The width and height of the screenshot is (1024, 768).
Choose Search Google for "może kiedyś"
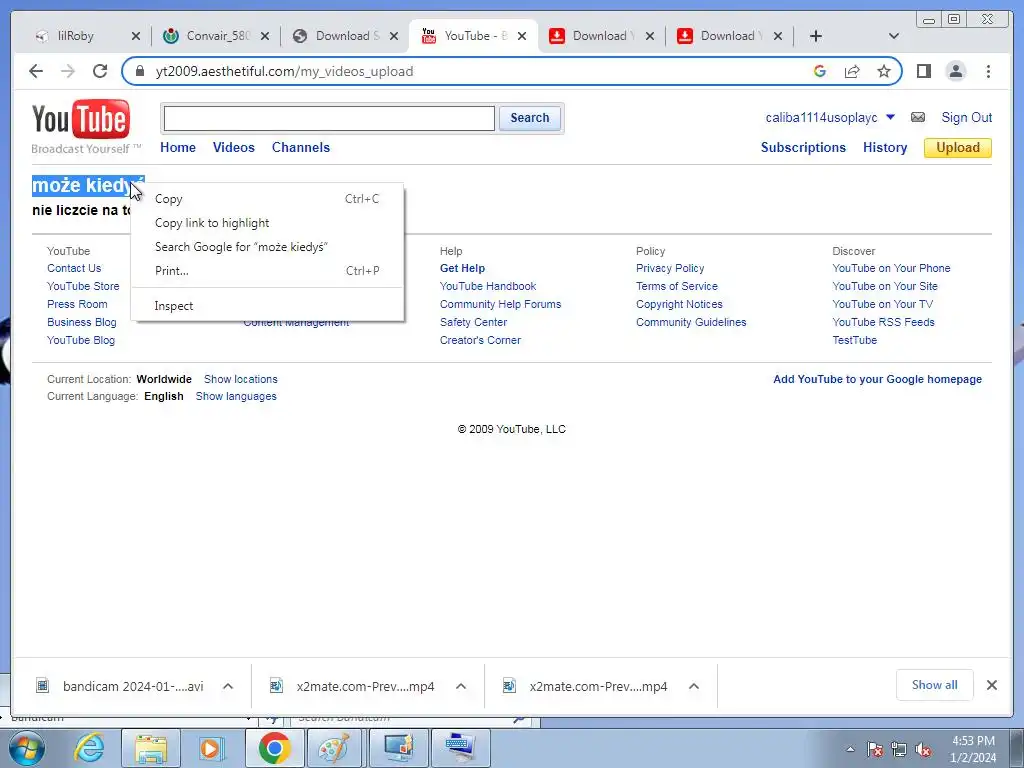coord(267,247)
